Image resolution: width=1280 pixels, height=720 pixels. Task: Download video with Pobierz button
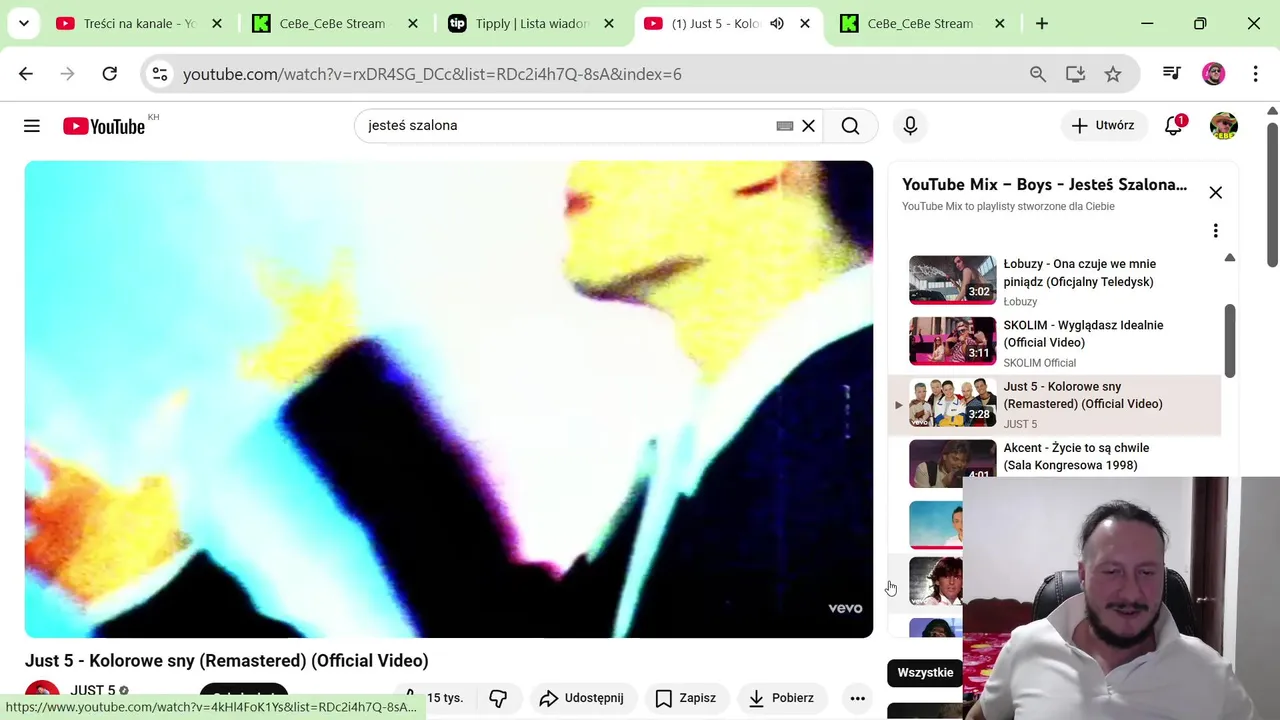[781, 698]
